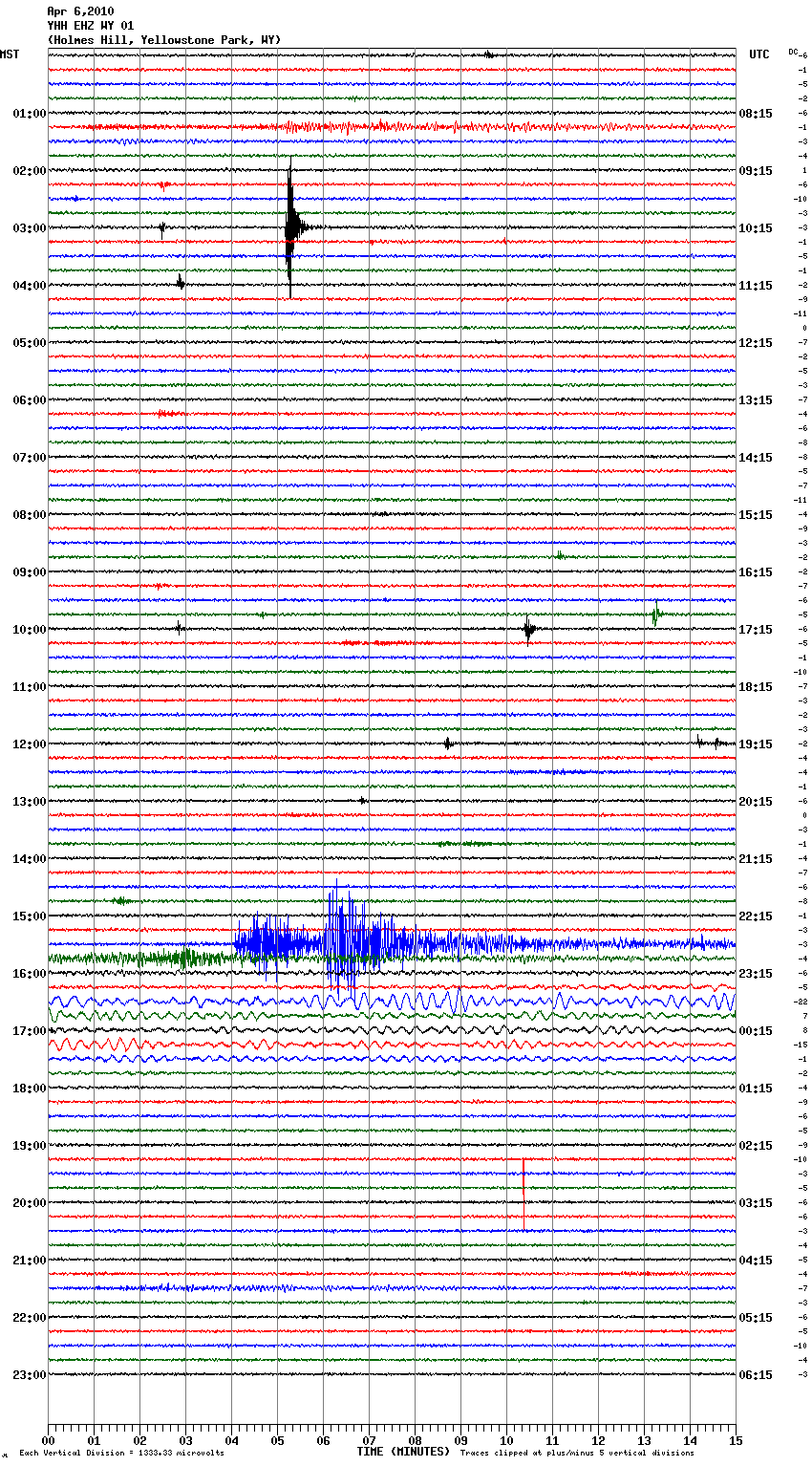The width and height of the screenshot is (812, 1466).
Task: Click the 06:15 UTC time label
Action: click(756, 1375)
